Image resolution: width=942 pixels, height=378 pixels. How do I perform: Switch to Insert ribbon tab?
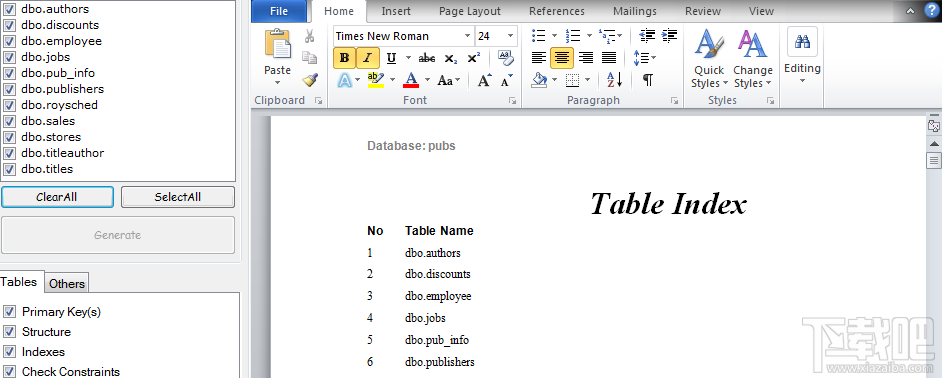tap(396, 11)
